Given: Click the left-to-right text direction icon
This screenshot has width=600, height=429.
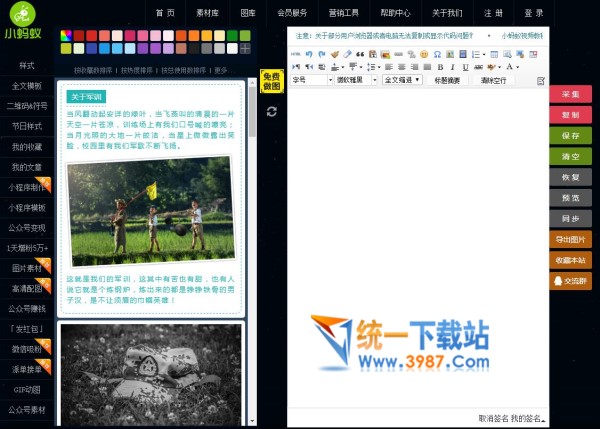Looking at the screenshot, I should click(296, 67).
